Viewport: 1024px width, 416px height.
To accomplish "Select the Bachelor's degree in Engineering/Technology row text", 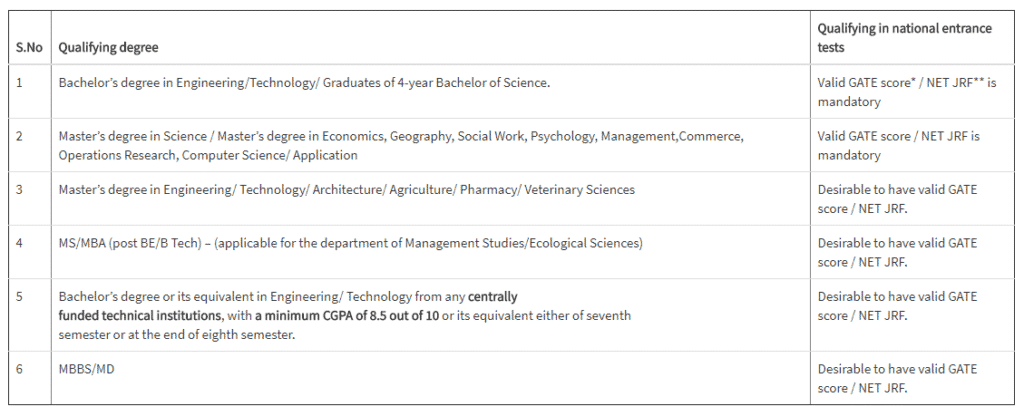I will tap(304, 84).
